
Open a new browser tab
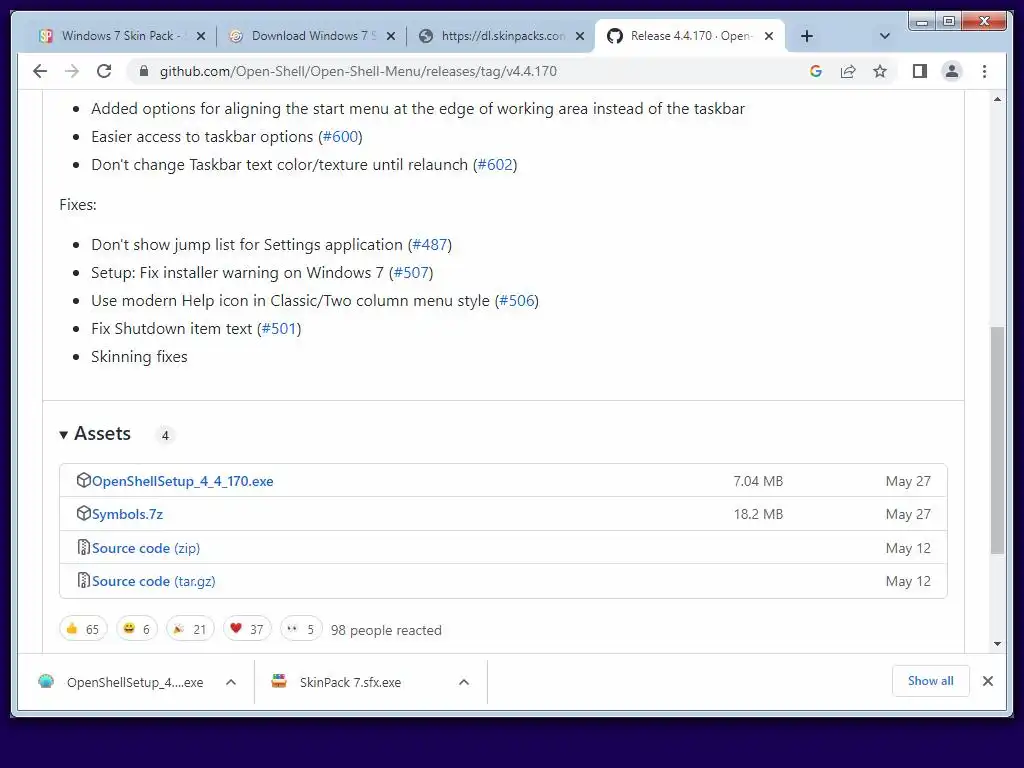807,36
